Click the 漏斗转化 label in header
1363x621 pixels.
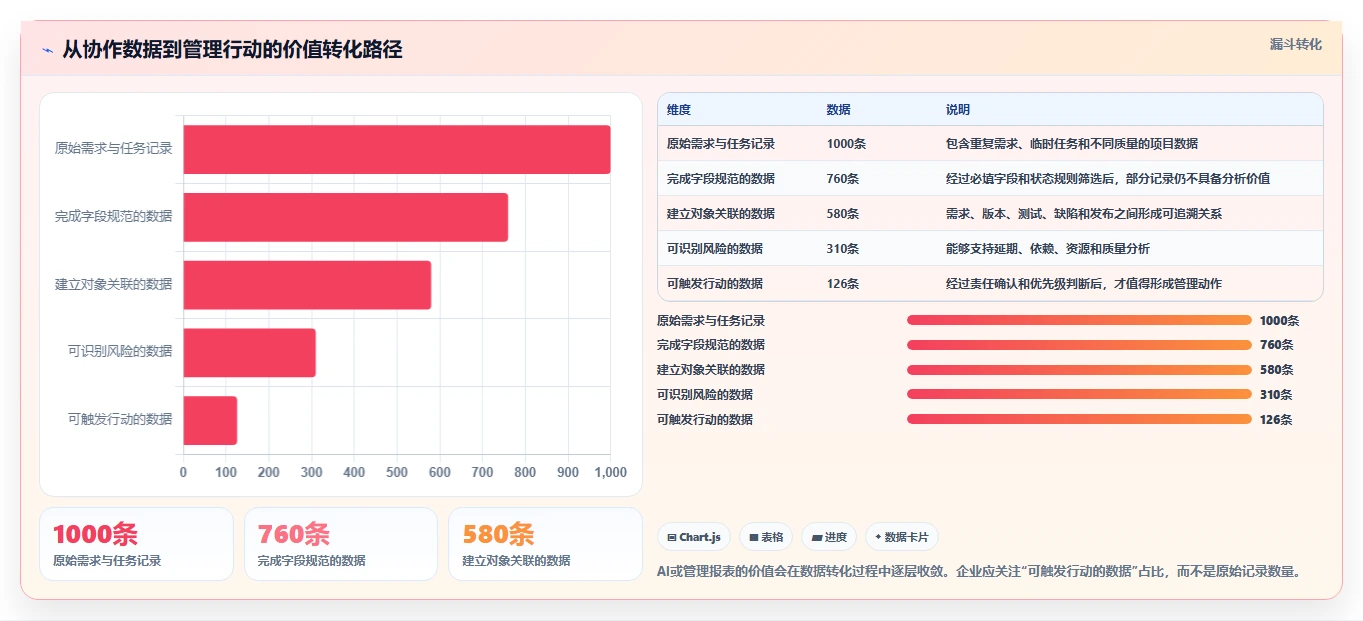(1296, 45)
